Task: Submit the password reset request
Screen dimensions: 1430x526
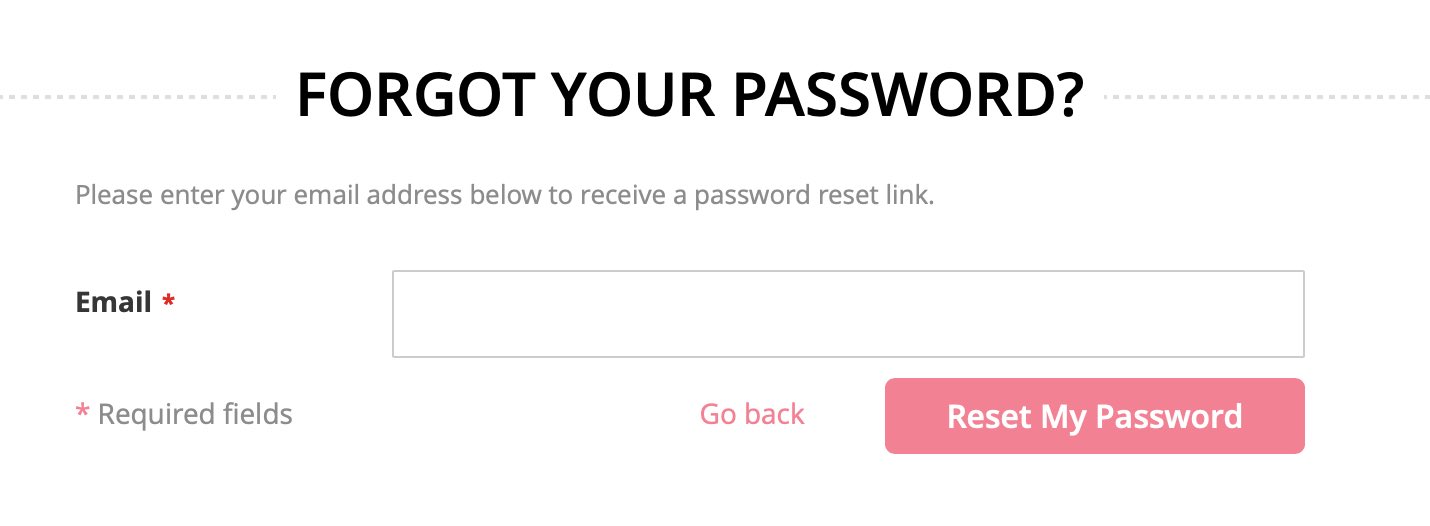Action: [1094, 416]
